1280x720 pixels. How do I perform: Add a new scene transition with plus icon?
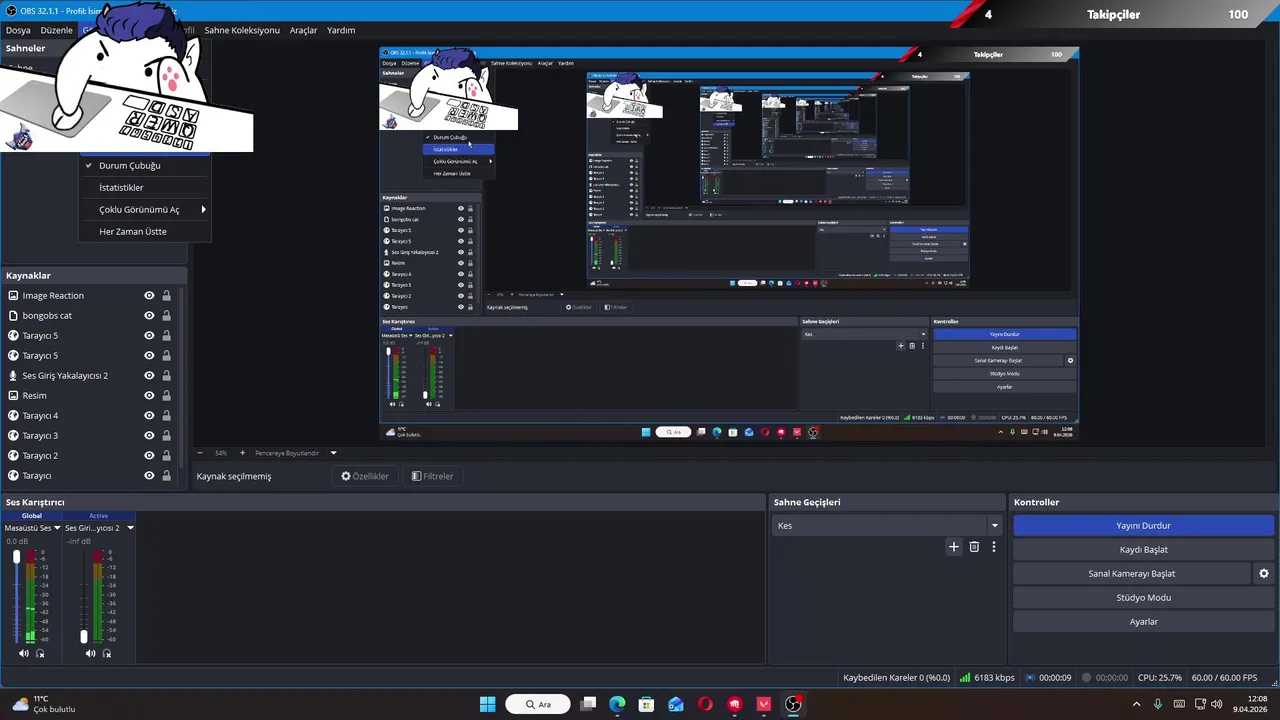pos(954,547)
